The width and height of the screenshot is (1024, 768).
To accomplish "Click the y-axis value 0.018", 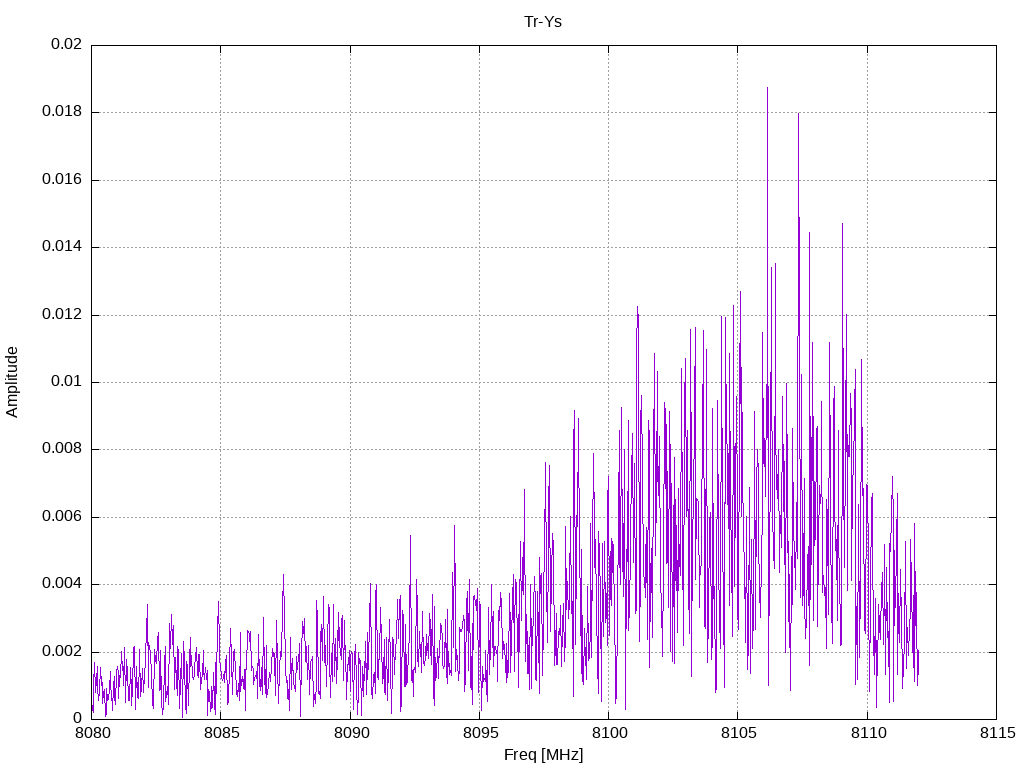I will 62,112.
